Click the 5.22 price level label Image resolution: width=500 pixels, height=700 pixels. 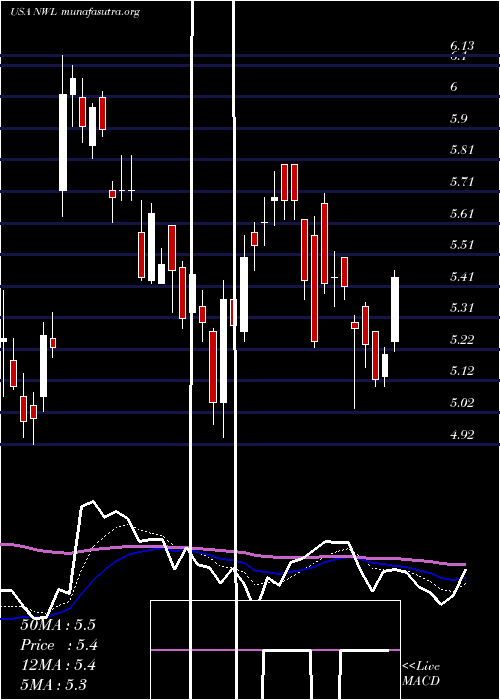(x=462, y=340)
